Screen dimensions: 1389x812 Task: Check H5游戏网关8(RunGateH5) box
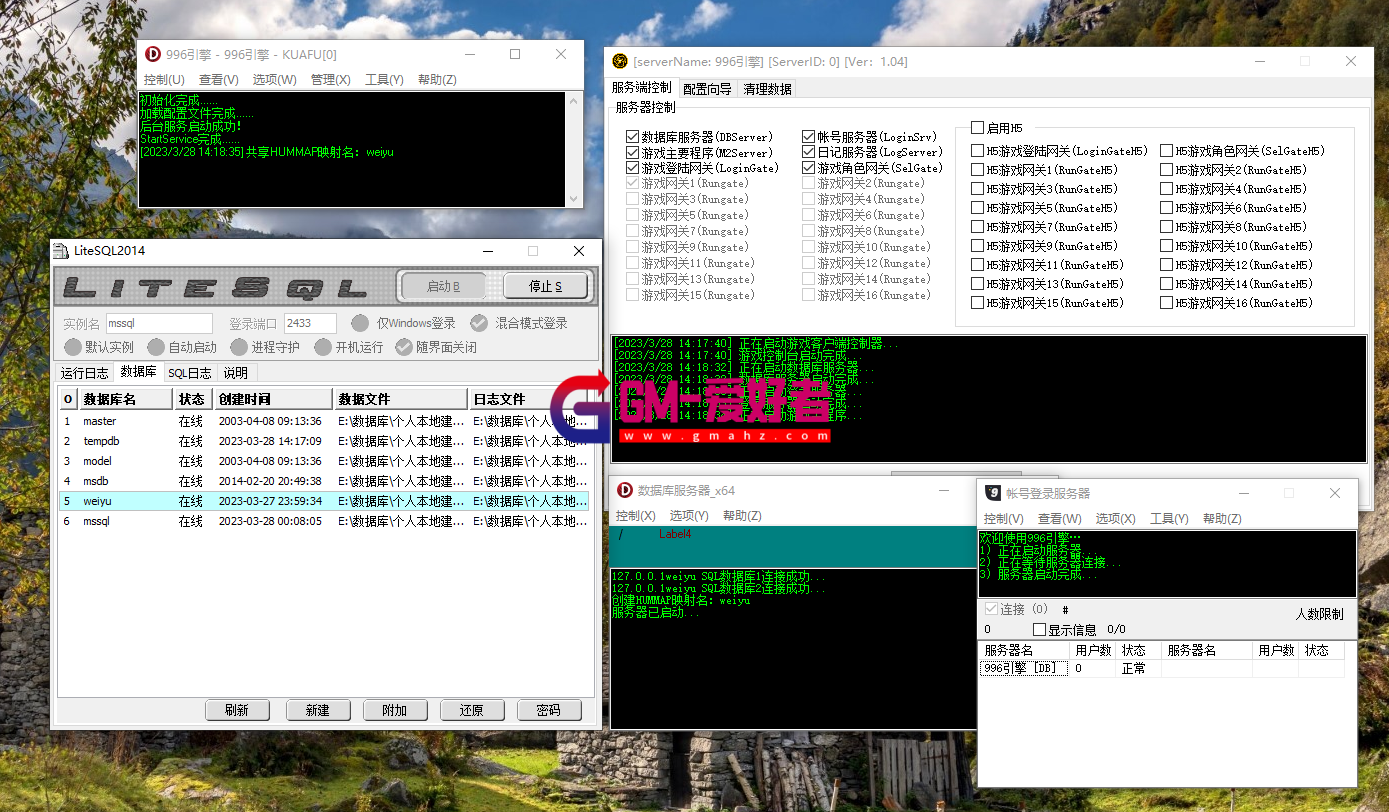coord(1167,227)
